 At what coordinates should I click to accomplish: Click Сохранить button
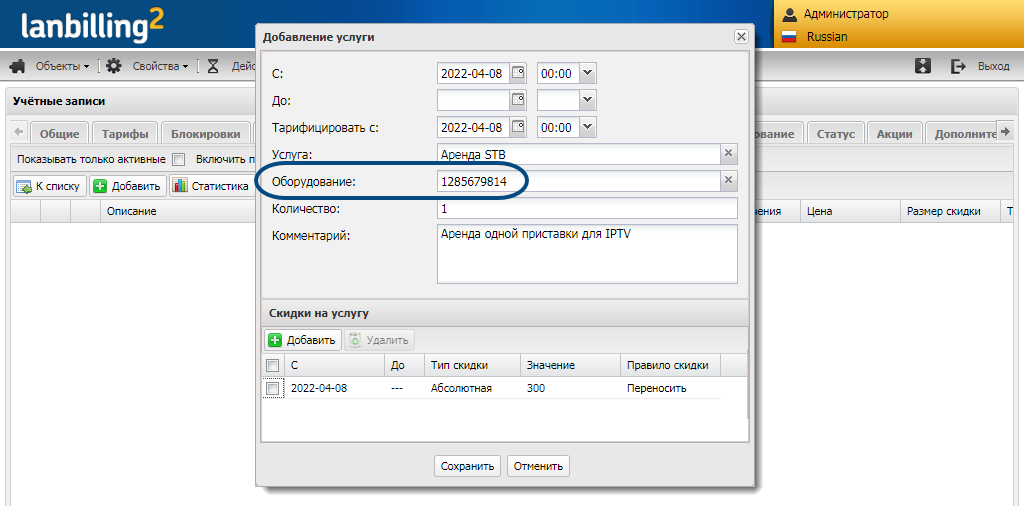click(x=467, y=466)
